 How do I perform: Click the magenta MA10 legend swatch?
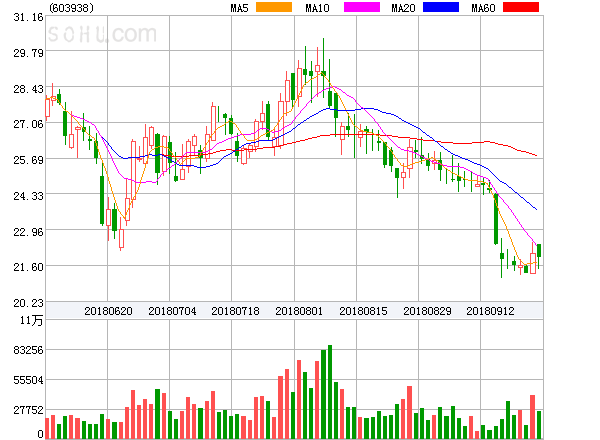pos(362,7)
